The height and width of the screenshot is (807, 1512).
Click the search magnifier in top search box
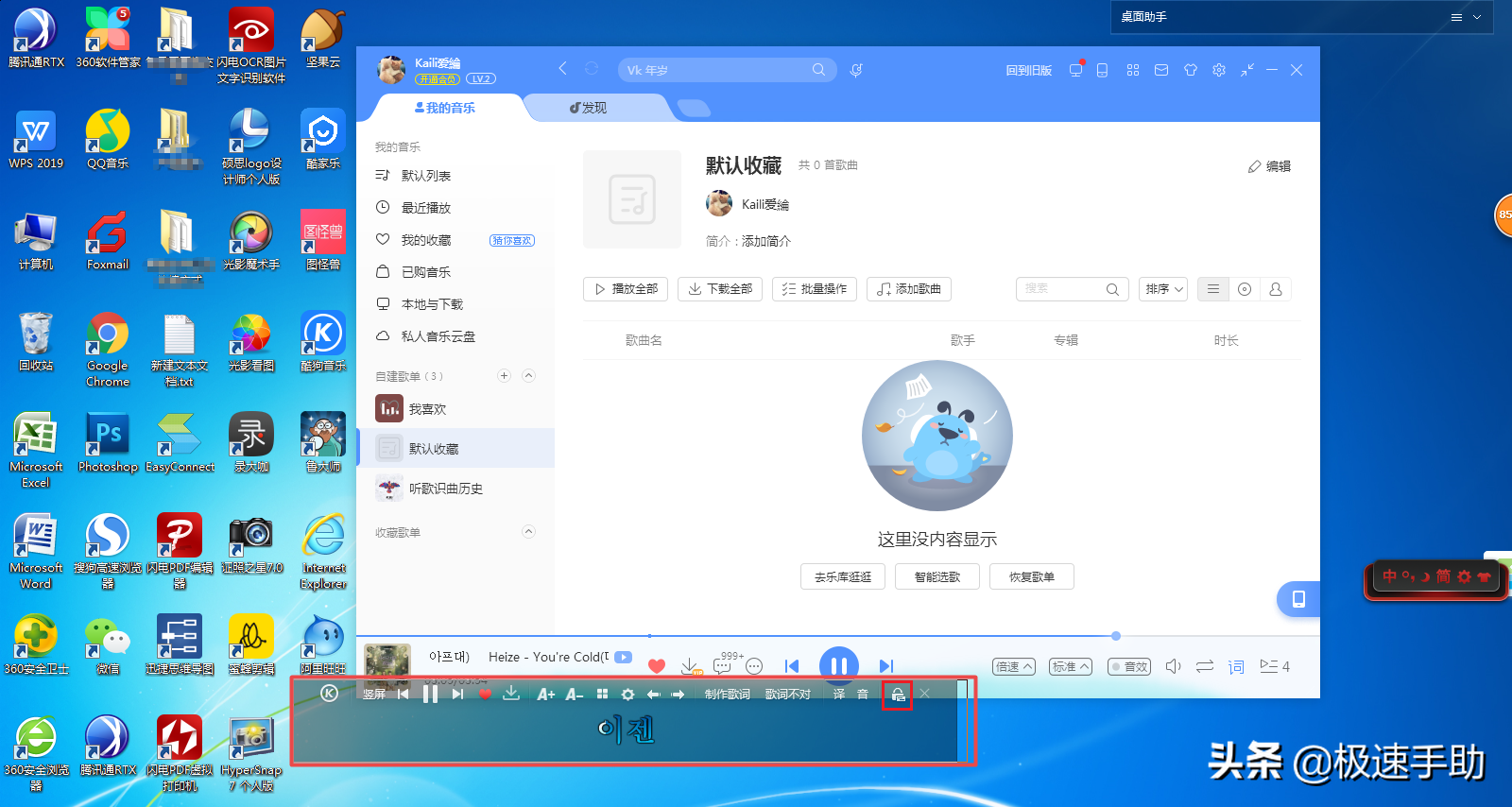click(x=818, y=69)
